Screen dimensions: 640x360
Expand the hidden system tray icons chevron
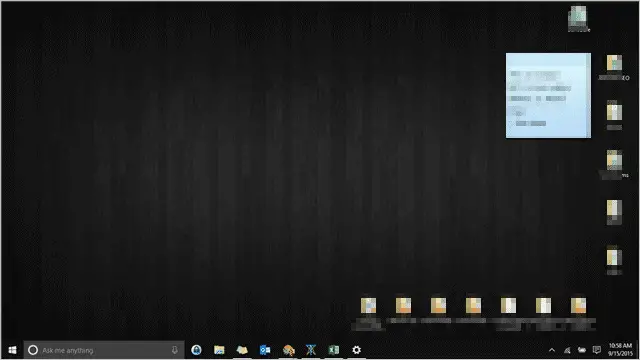552,350
